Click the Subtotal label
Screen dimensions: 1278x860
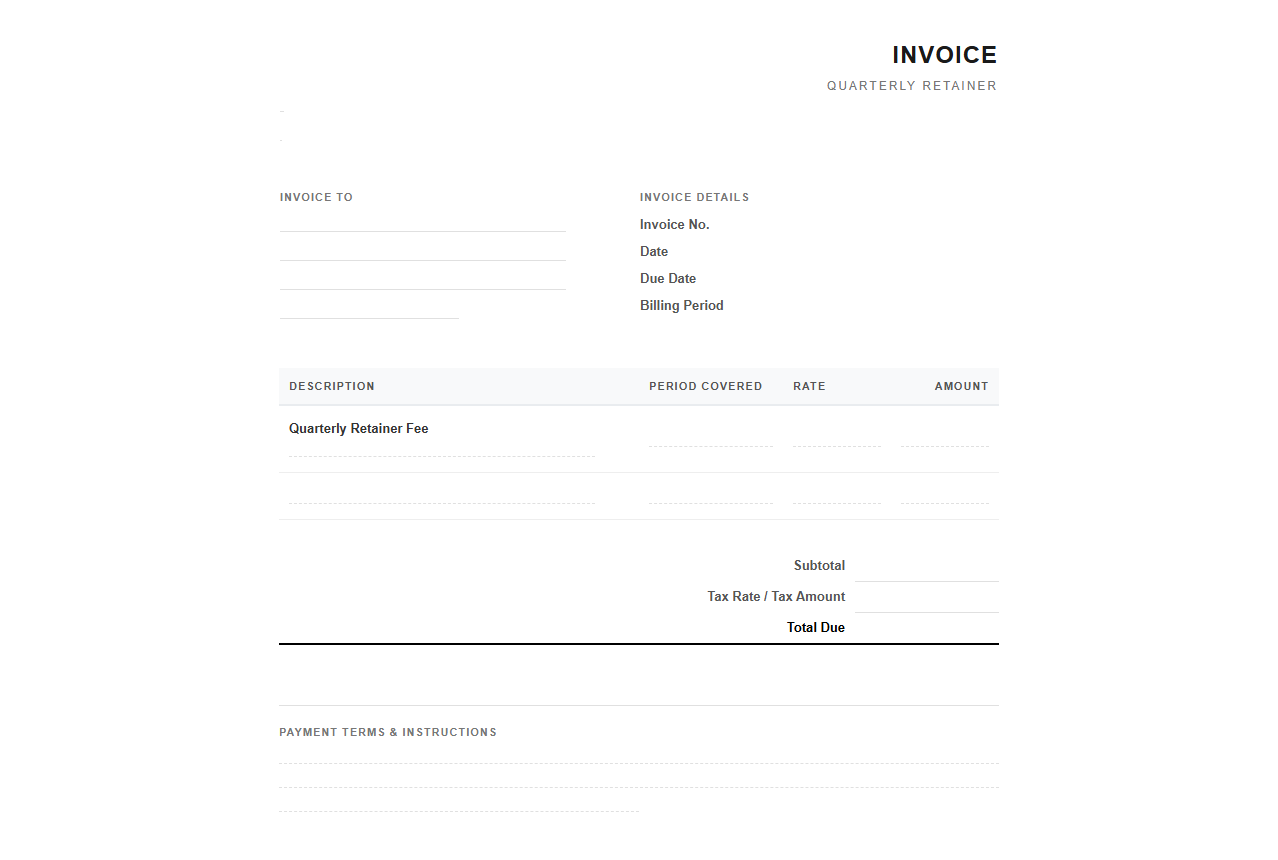tap(819, 565)
